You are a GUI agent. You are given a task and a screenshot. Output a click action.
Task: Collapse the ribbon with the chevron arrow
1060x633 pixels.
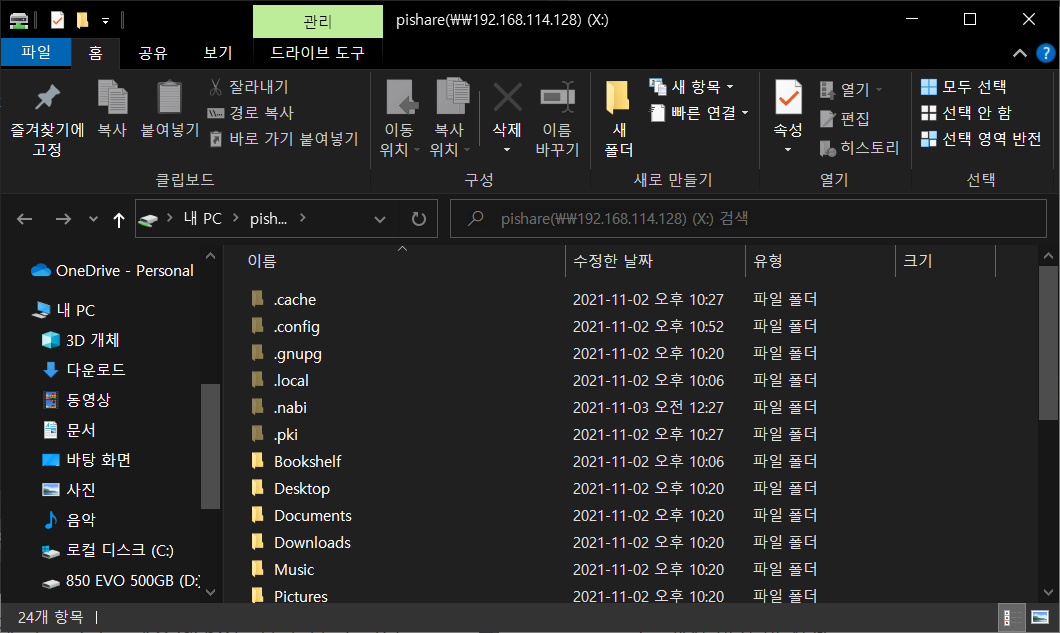click(x=1020, y=53)
